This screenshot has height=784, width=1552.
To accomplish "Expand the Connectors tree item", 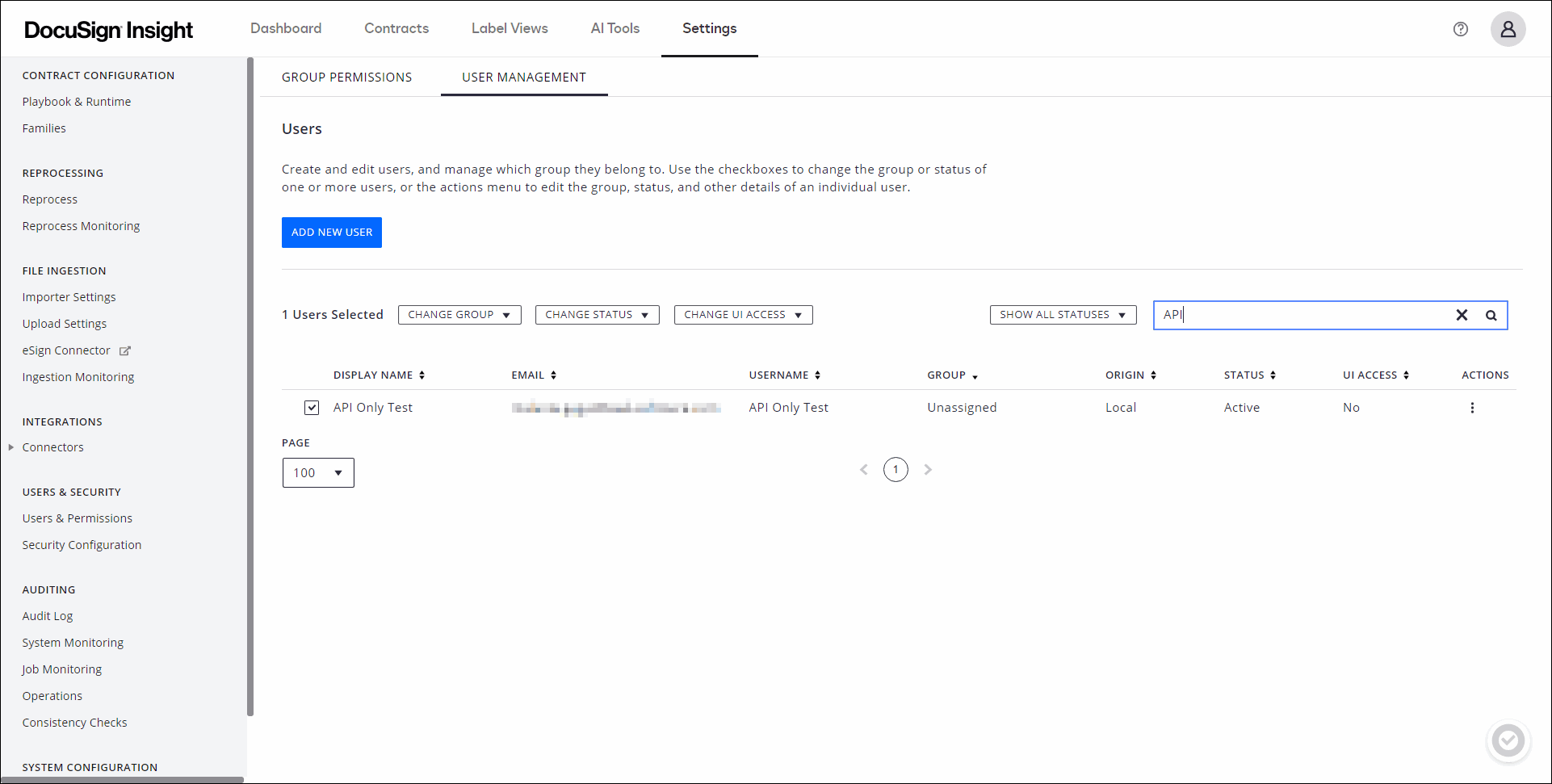I will coord(11,447).
